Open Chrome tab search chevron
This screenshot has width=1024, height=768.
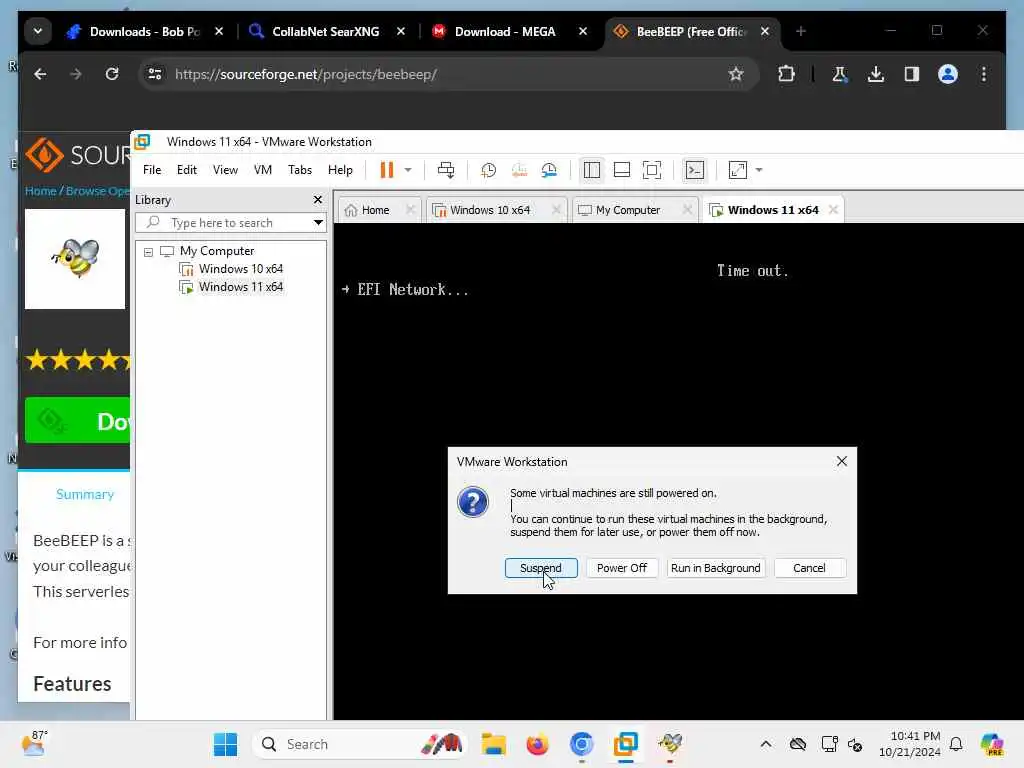[x=38, y=31]
